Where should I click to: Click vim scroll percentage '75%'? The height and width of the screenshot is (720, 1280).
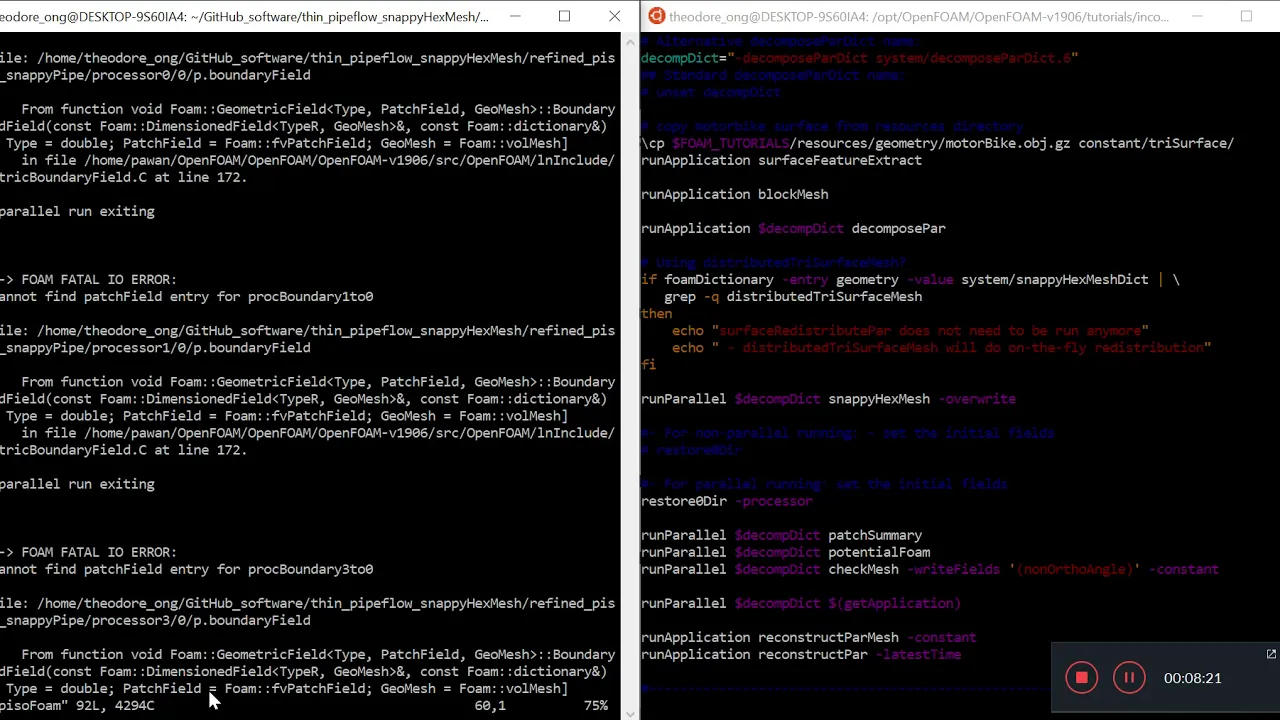point(596,705)
